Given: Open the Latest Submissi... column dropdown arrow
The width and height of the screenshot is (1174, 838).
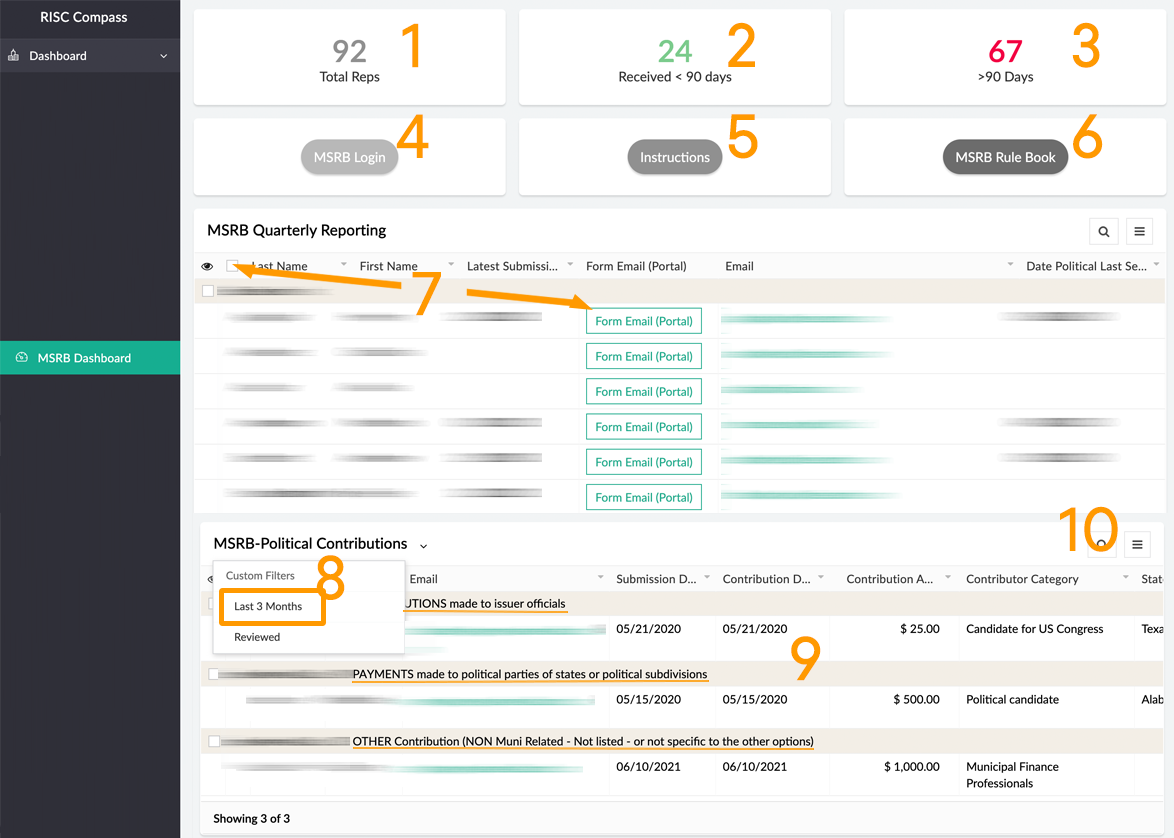Looking at the screenshot, I should (570, 264).
